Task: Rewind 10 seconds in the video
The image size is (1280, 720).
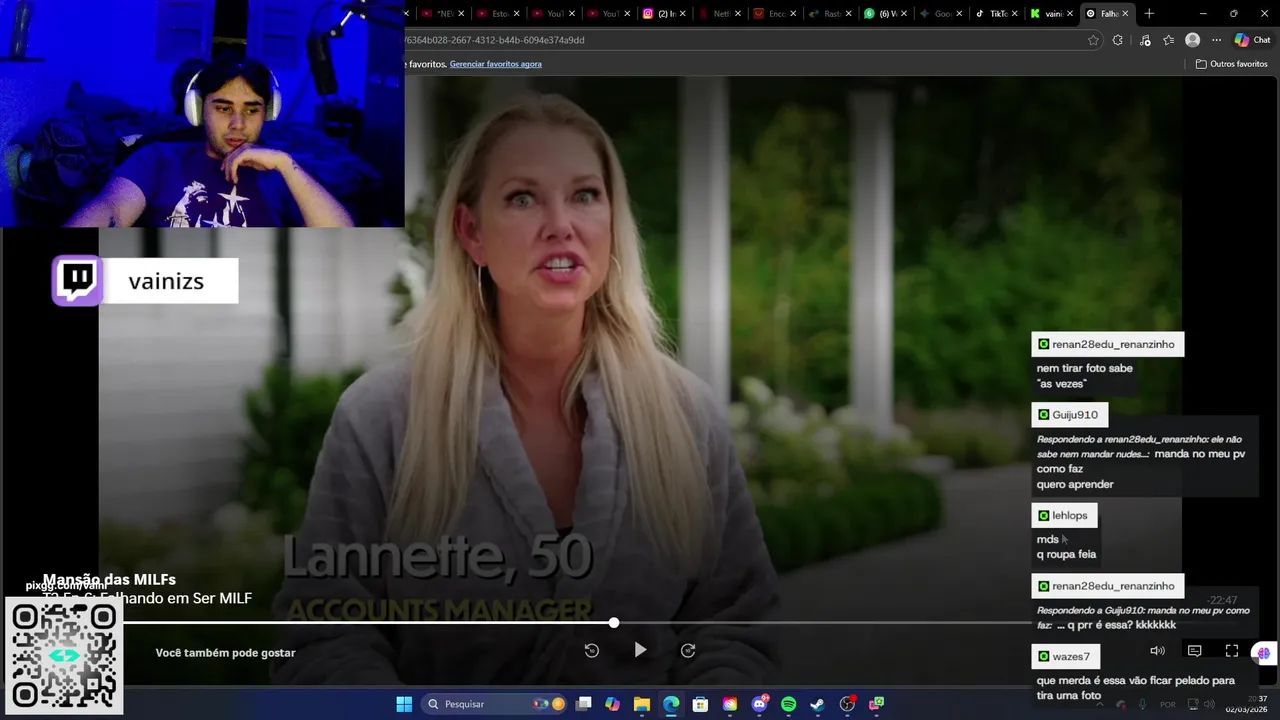Action: 592,650
